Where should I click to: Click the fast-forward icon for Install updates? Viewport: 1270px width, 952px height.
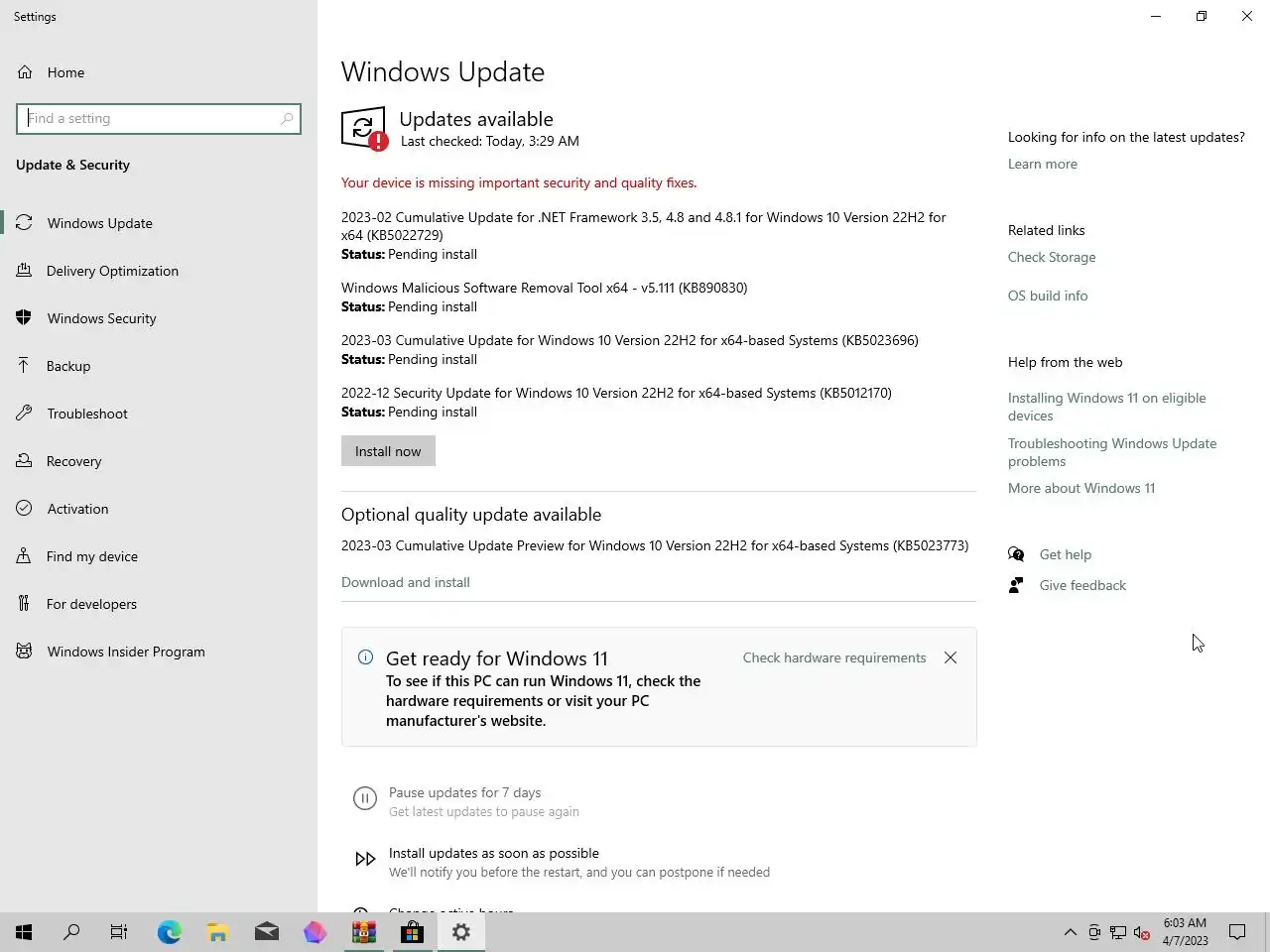click(x=365, y=860)
